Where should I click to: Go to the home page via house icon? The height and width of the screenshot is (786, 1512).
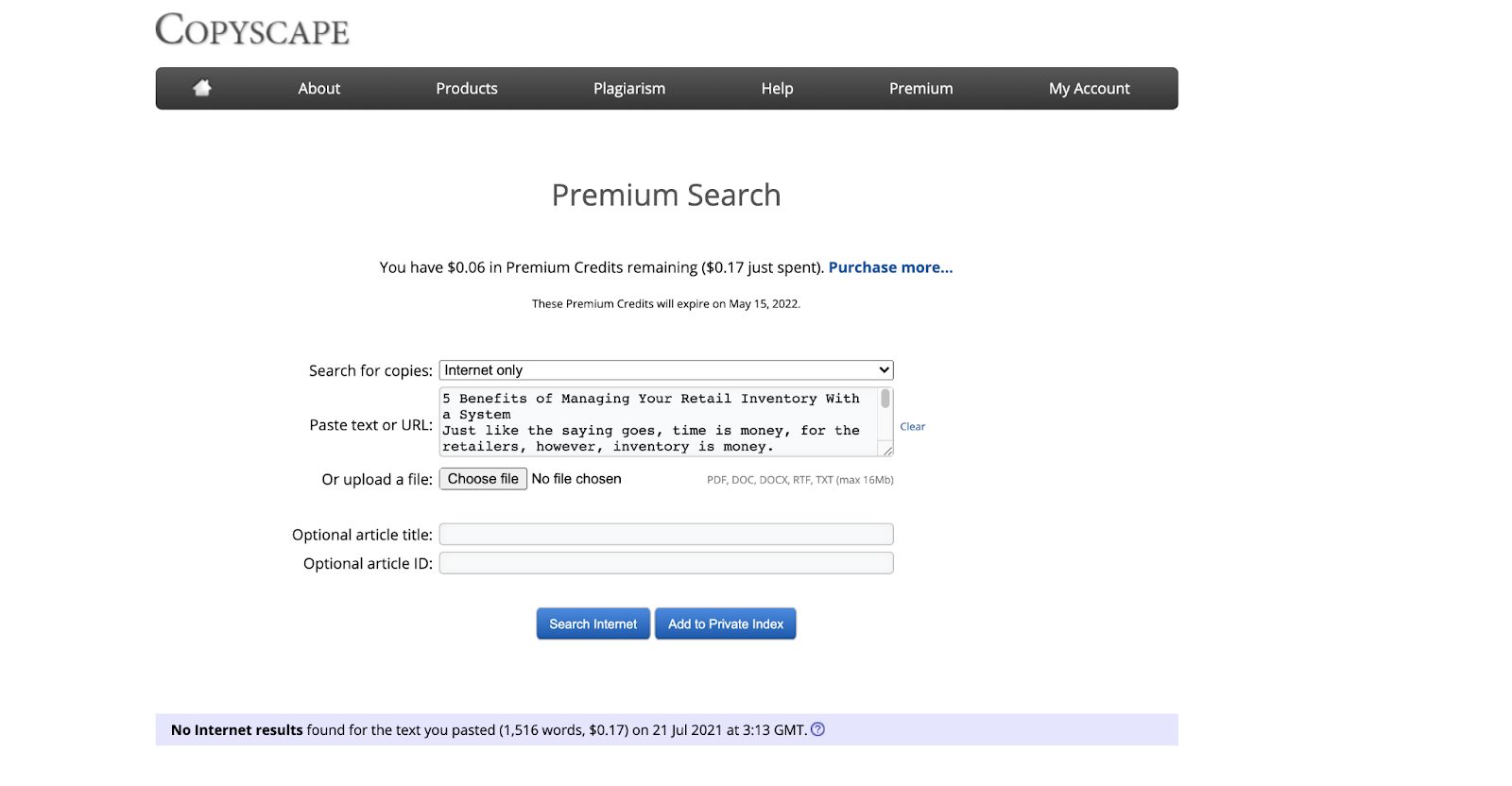pos(201,88)
